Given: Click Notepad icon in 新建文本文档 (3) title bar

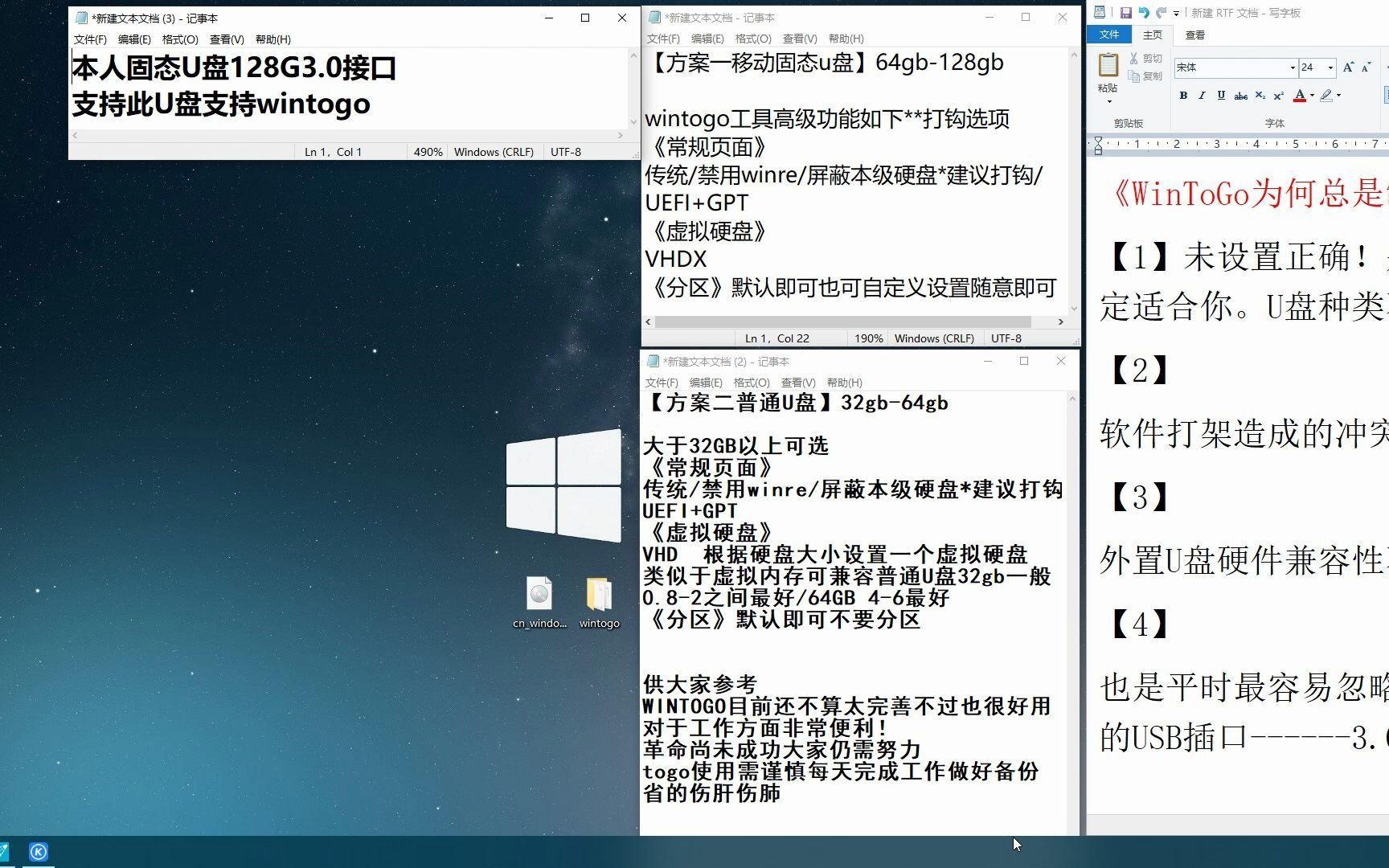Looking at the screenshot, I should 81,18.
